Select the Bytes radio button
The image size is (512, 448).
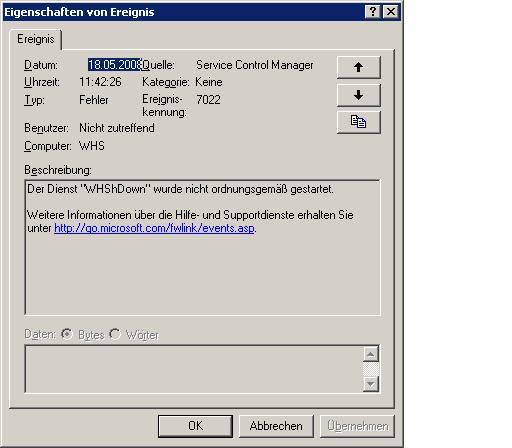pos(67,334)
